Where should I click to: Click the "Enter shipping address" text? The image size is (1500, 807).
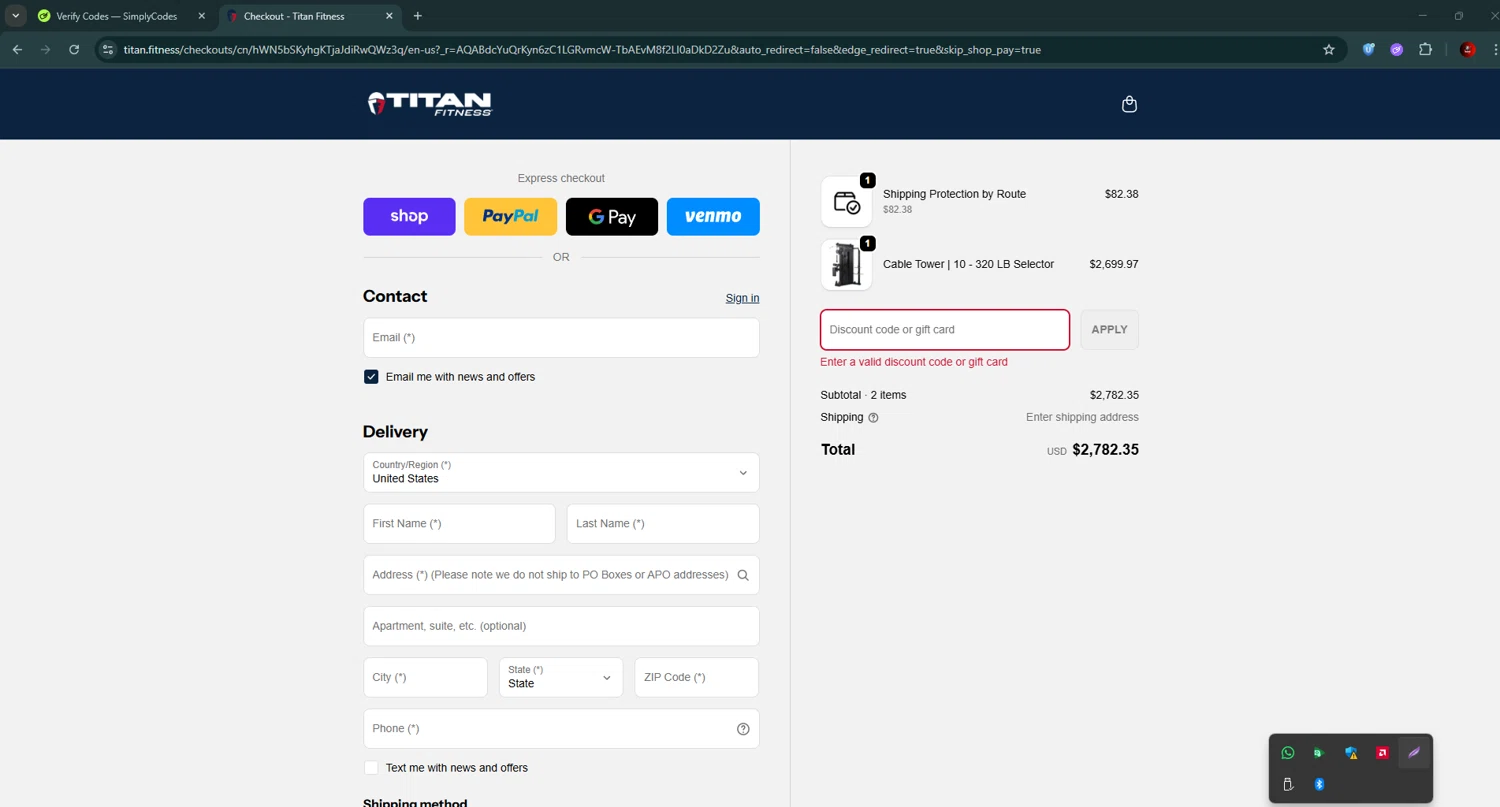(1082, 417)
